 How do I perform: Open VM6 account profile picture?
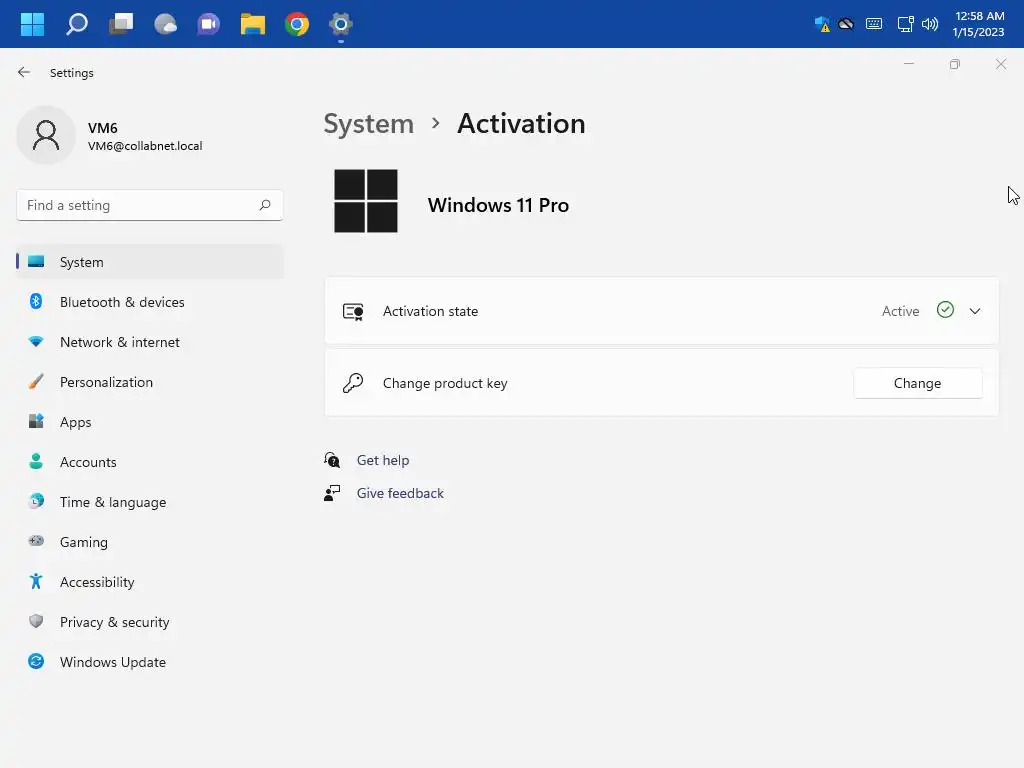coord(46,135)
